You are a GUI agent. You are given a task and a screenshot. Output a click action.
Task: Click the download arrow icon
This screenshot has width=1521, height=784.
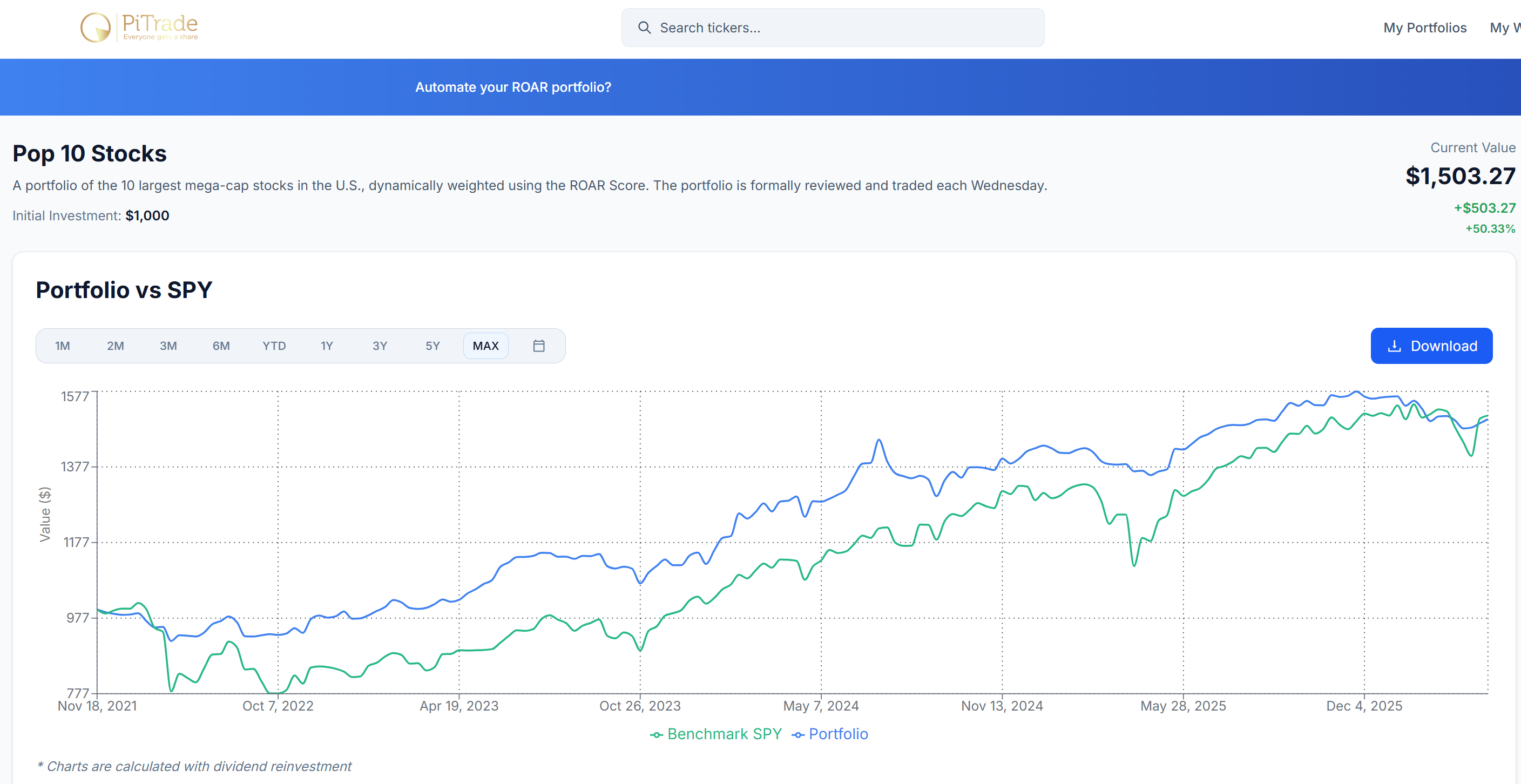[x=1394, y=346]
